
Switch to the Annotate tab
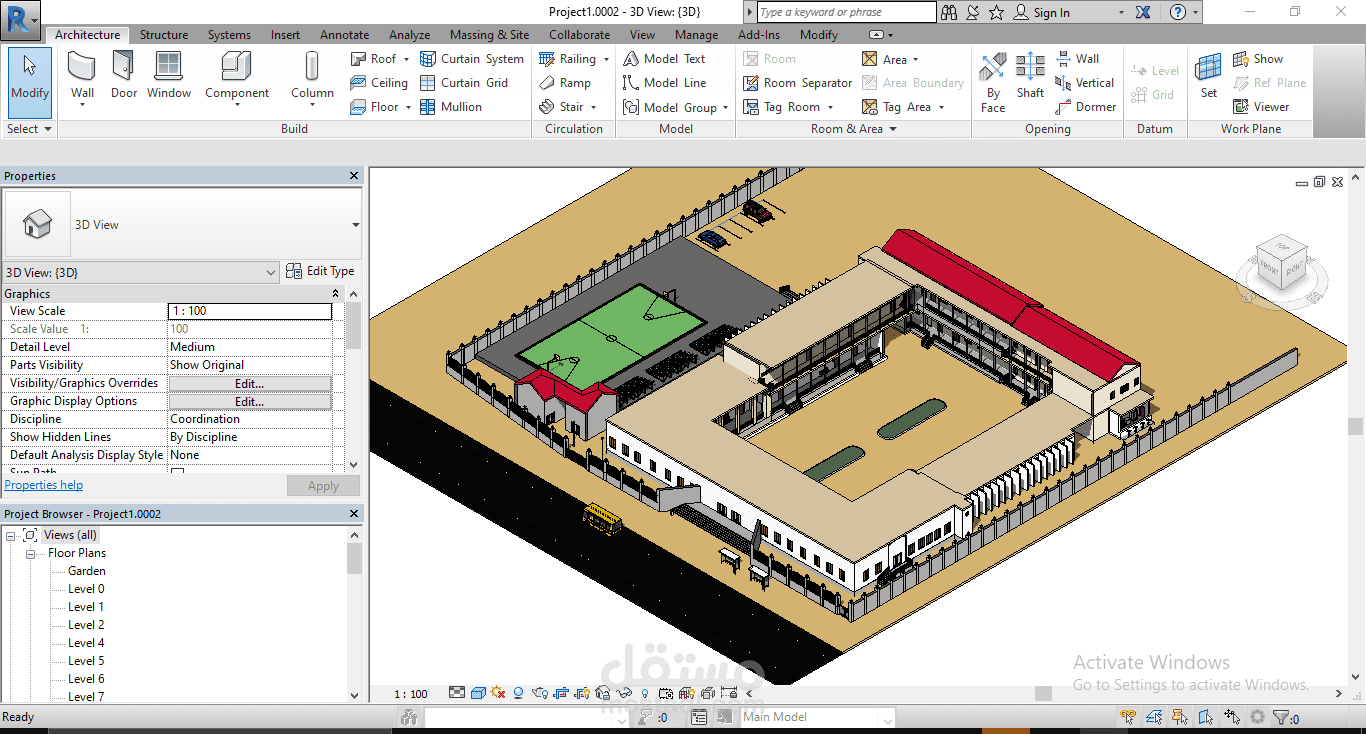coord(344,35)
